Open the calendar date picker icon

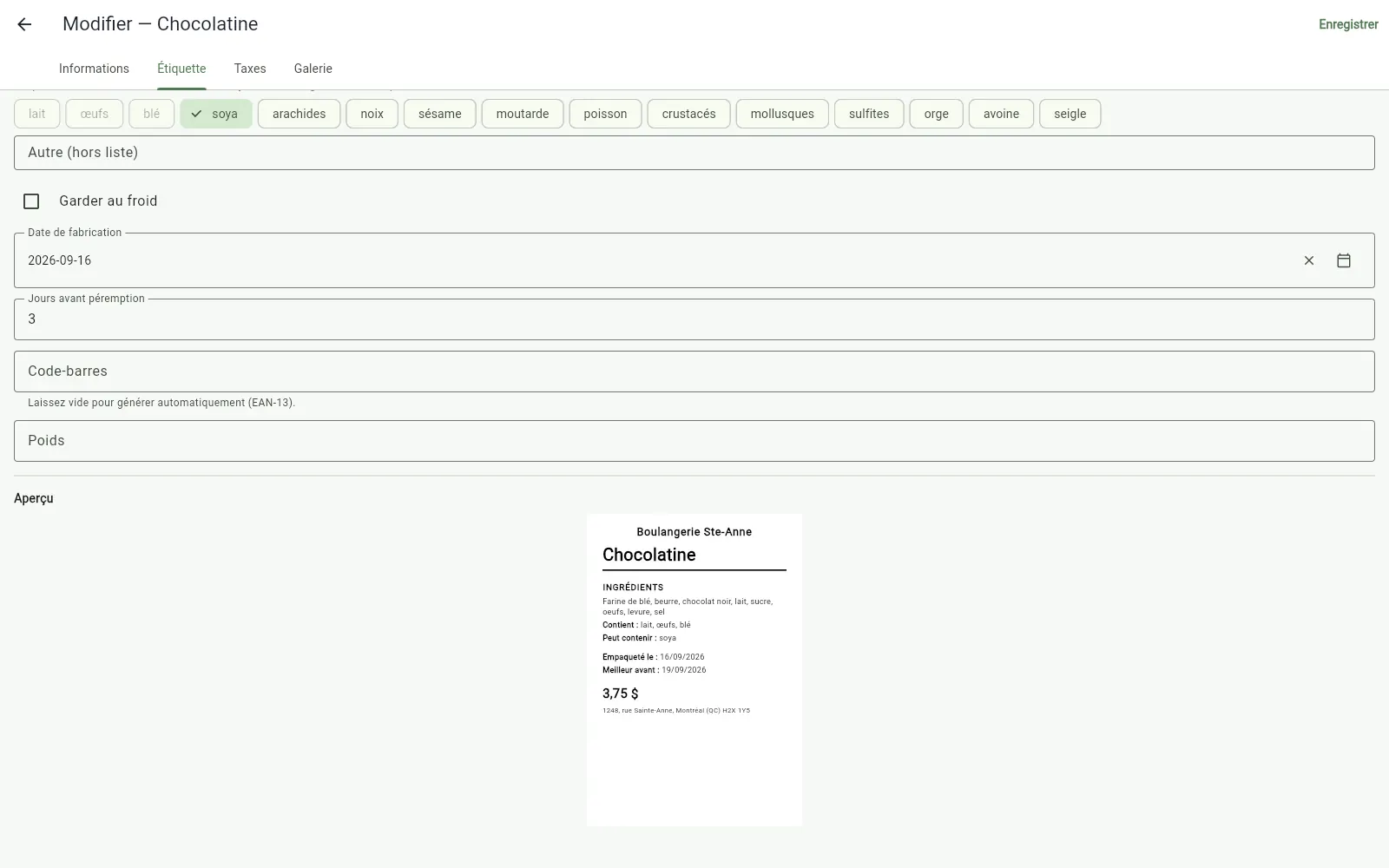1344,260
